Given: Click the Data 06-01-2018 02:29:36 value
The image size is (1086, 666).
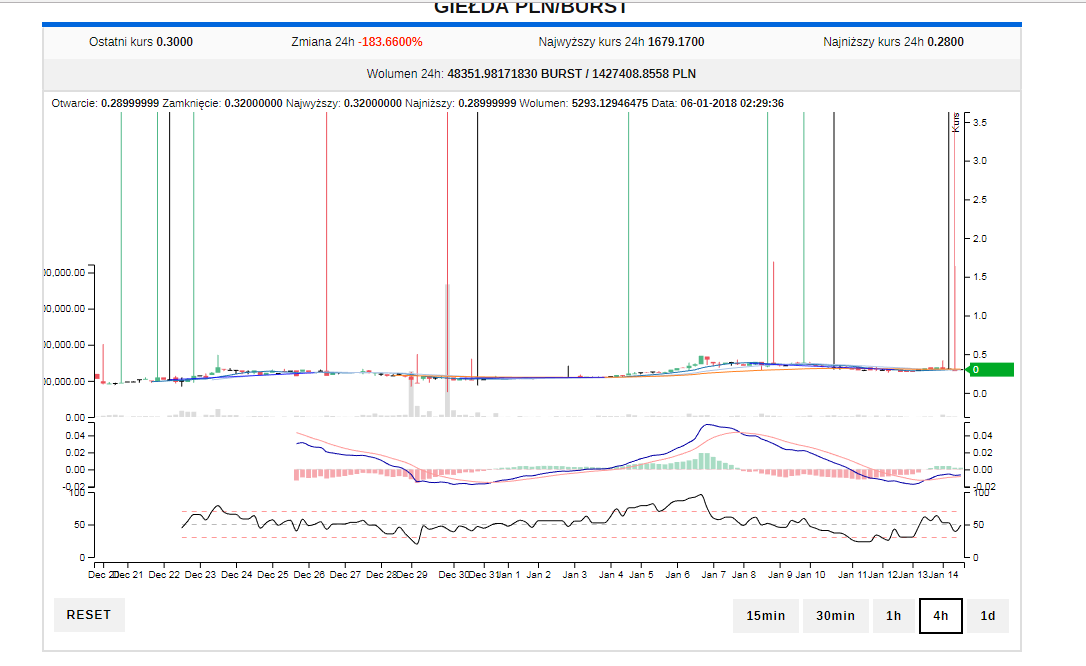Looking at the screenshot, I should tap(732, 103).
